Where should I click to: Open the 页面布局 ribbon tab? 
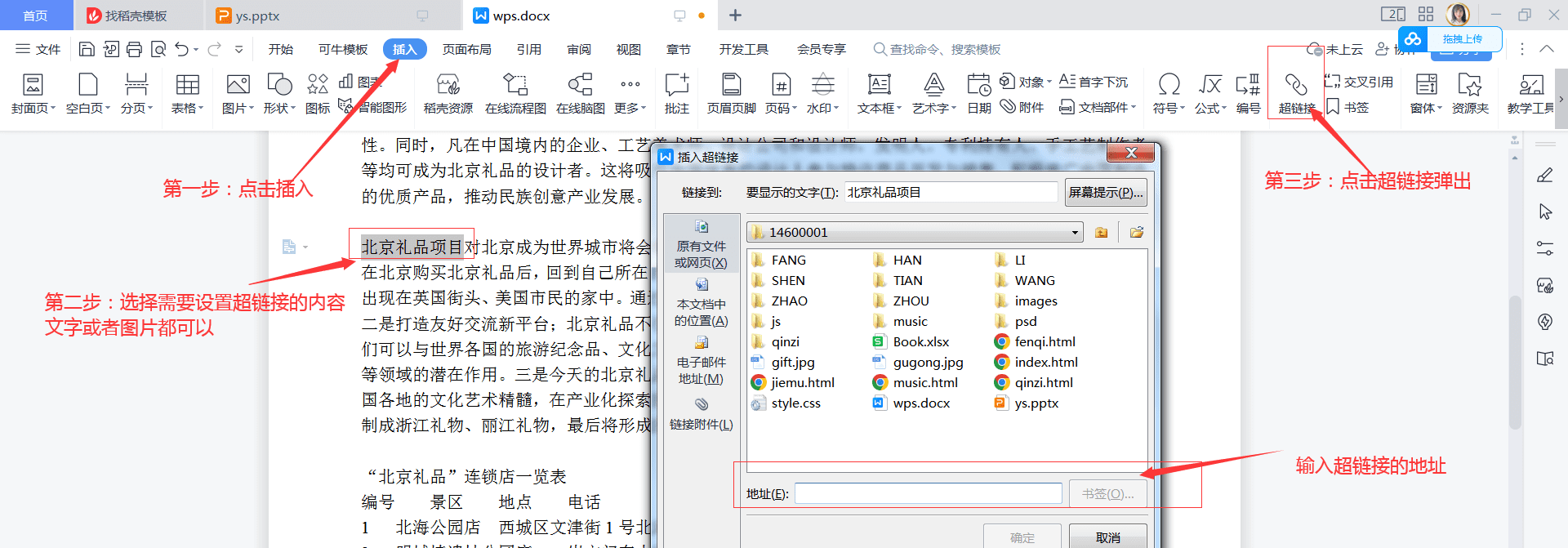coord(467,49)
